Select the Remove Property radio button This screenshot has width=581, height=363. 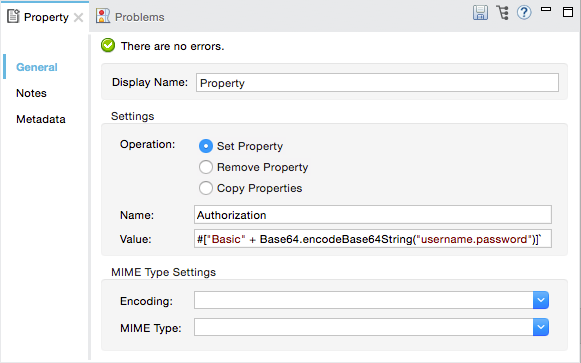coord(206,167)
